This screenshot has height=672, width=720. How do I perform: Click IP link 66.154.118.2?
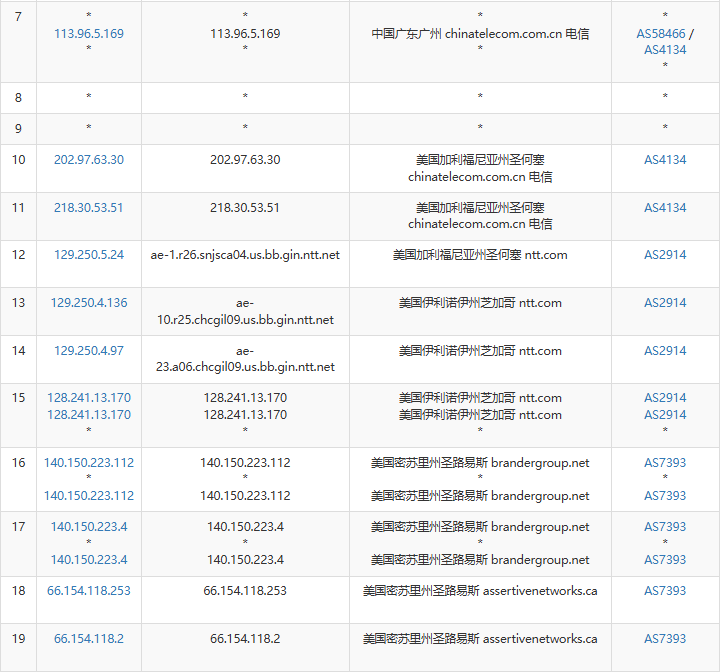(89, 638)
